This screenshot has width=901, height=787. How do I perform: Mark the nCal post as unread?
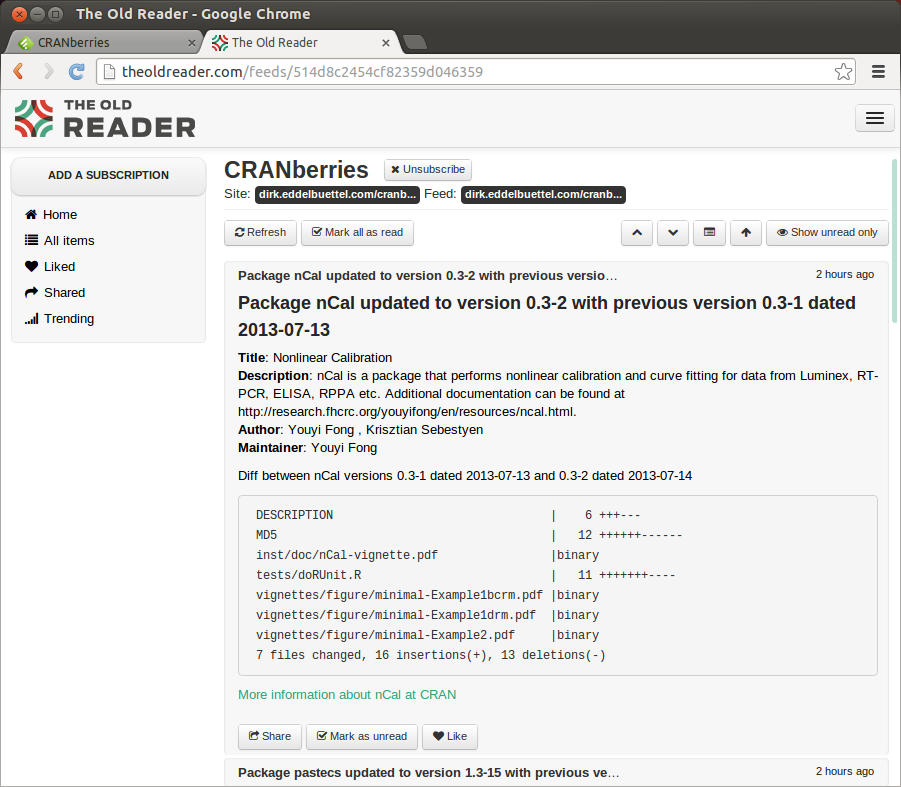(362, 736)
